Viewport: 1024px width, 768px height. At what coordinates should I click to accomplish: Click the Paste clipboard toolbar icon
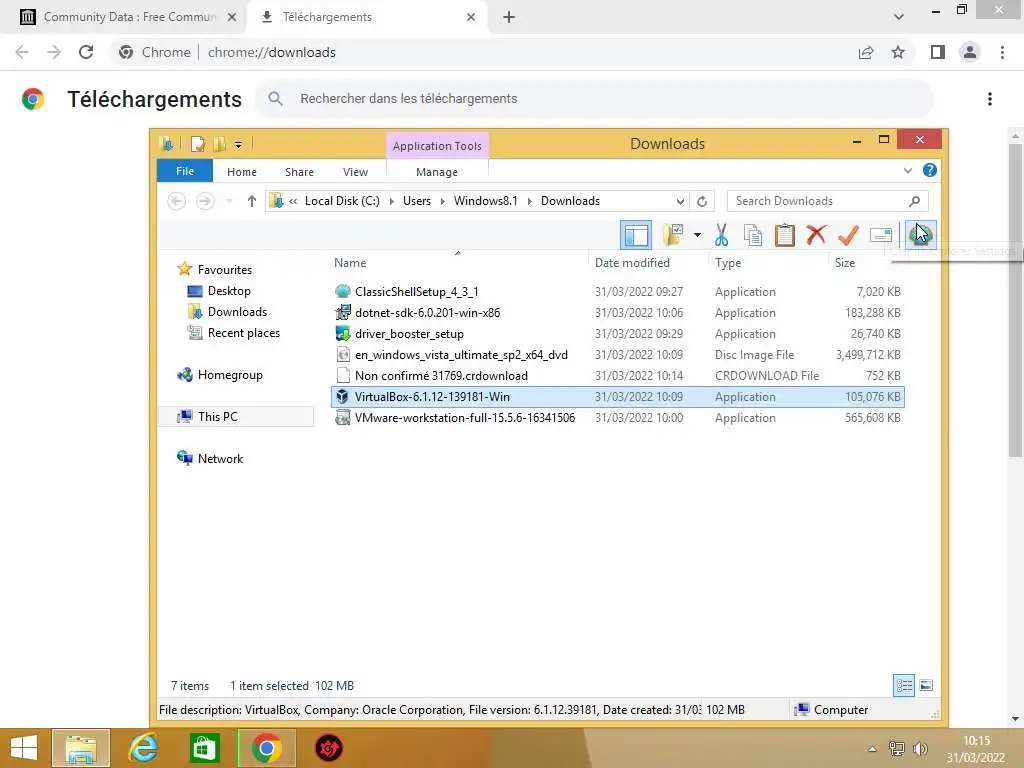784,235
